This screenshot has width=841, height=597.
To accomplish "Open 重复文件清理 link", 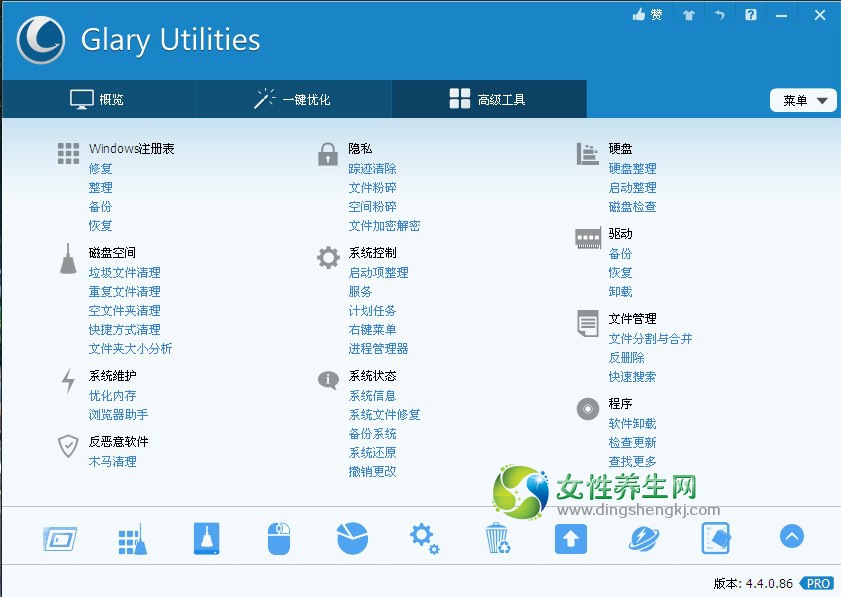I will [x=124, y=292].
